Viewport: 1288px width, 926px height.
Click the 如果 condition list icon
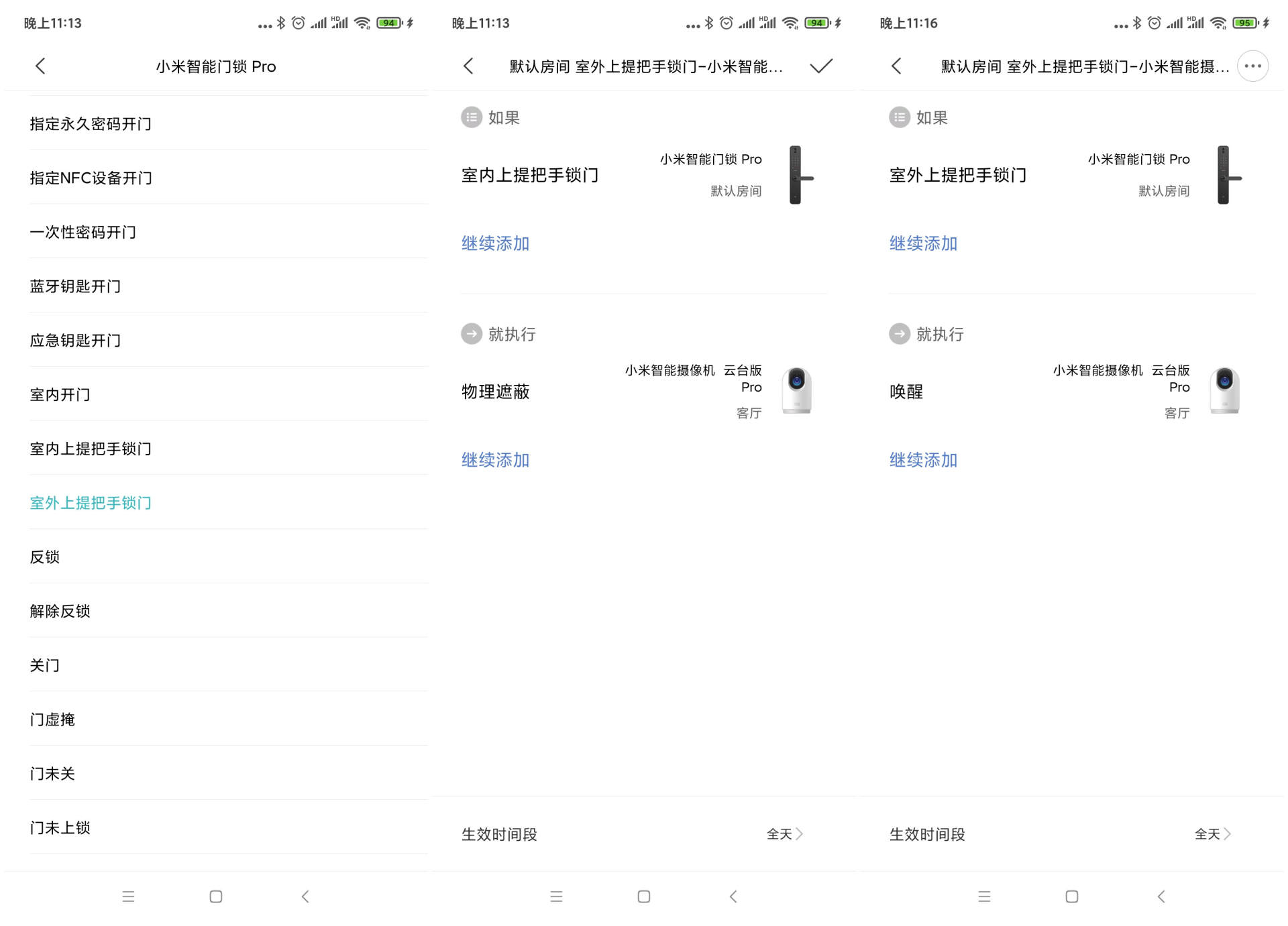[472, 117]
